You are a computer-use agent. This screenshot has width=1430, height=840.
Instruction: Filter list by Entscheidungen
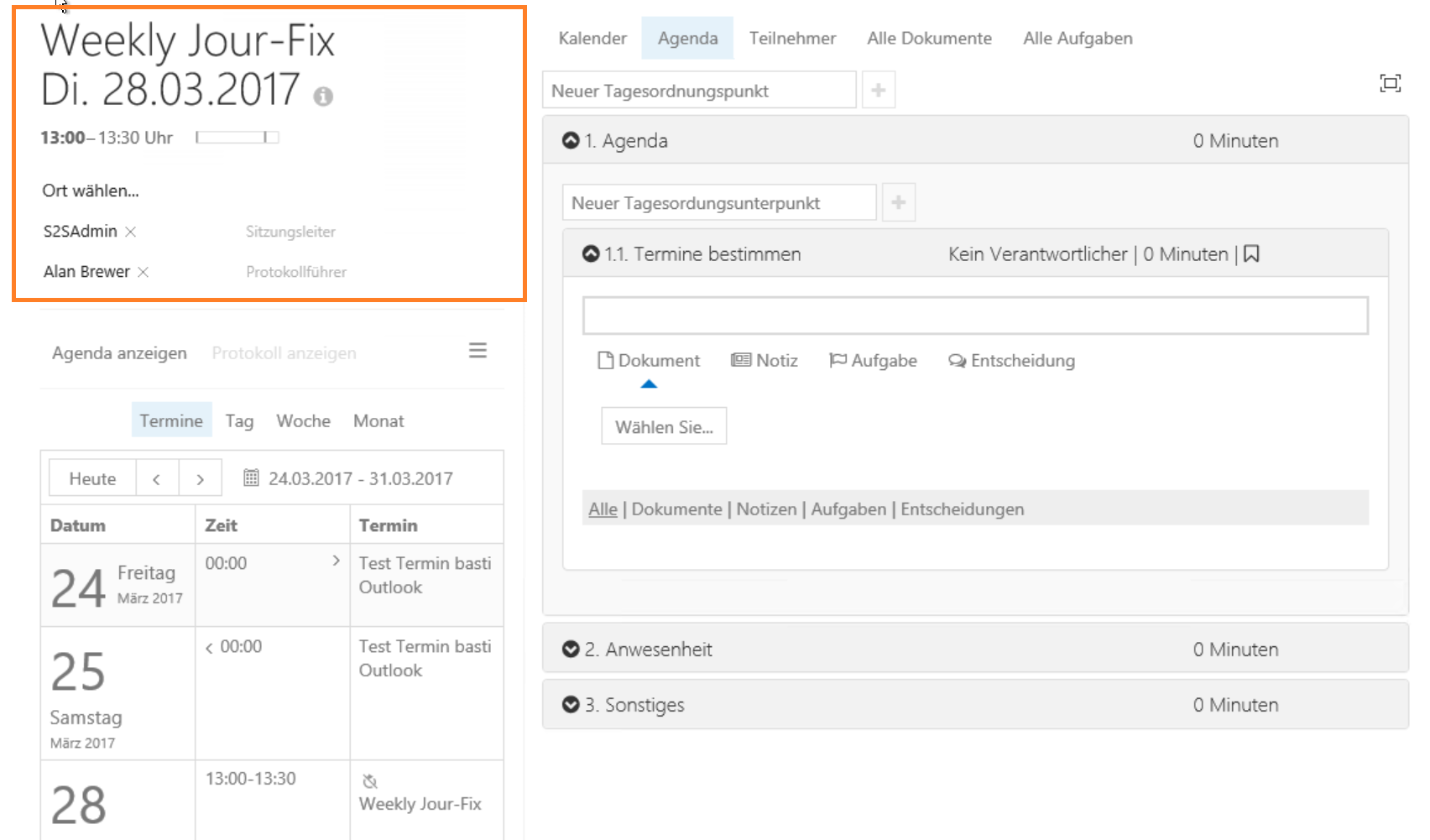pos(962,509)
